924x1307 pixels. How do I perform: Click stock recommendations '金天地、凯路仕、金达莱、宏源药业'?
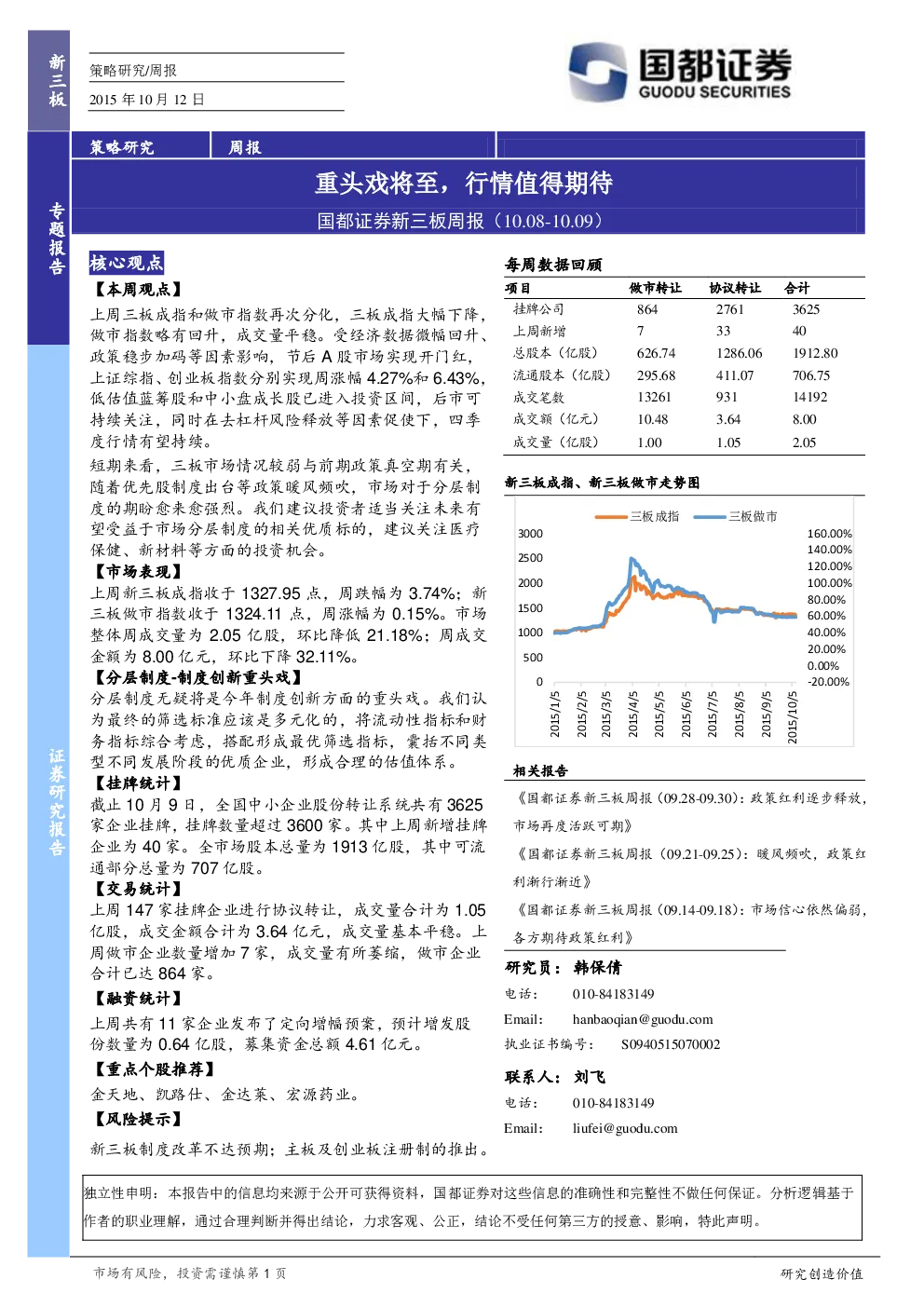point(225,1095)
